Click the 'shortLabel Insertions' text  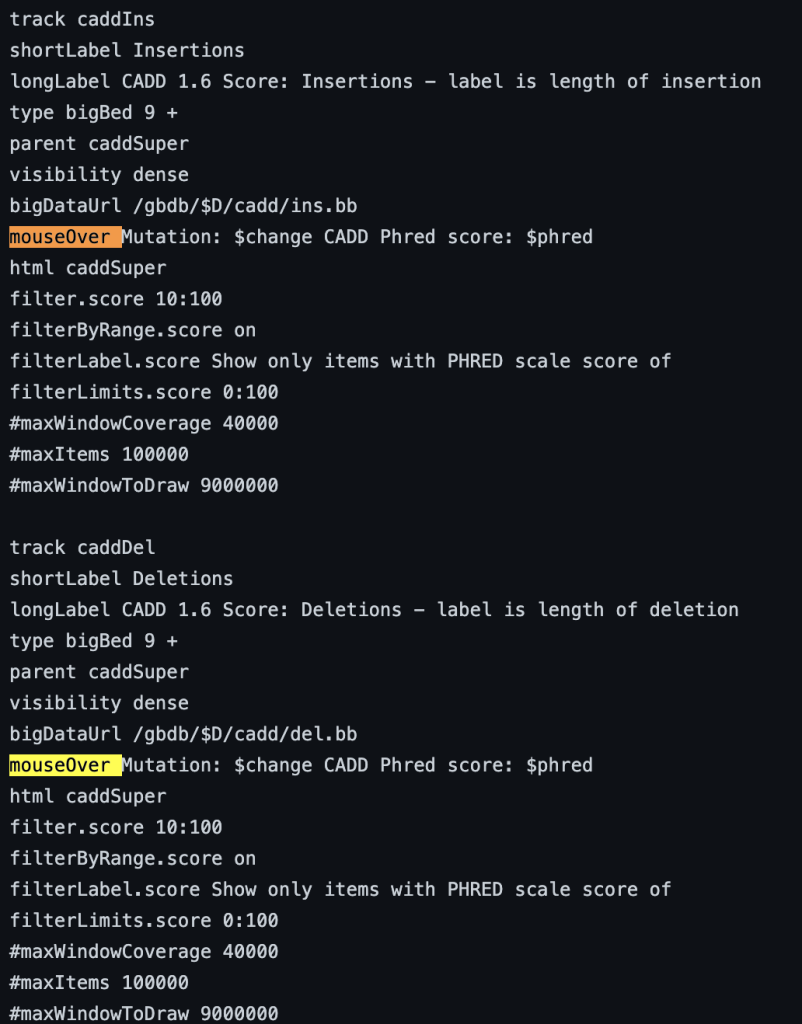coord(127,50)
